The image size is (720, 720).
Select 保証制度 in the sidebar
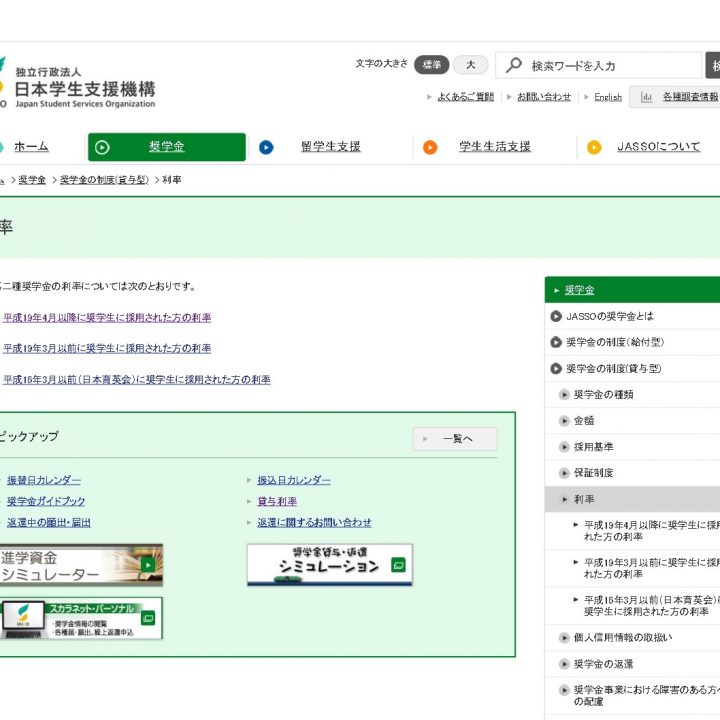(594, 473)
